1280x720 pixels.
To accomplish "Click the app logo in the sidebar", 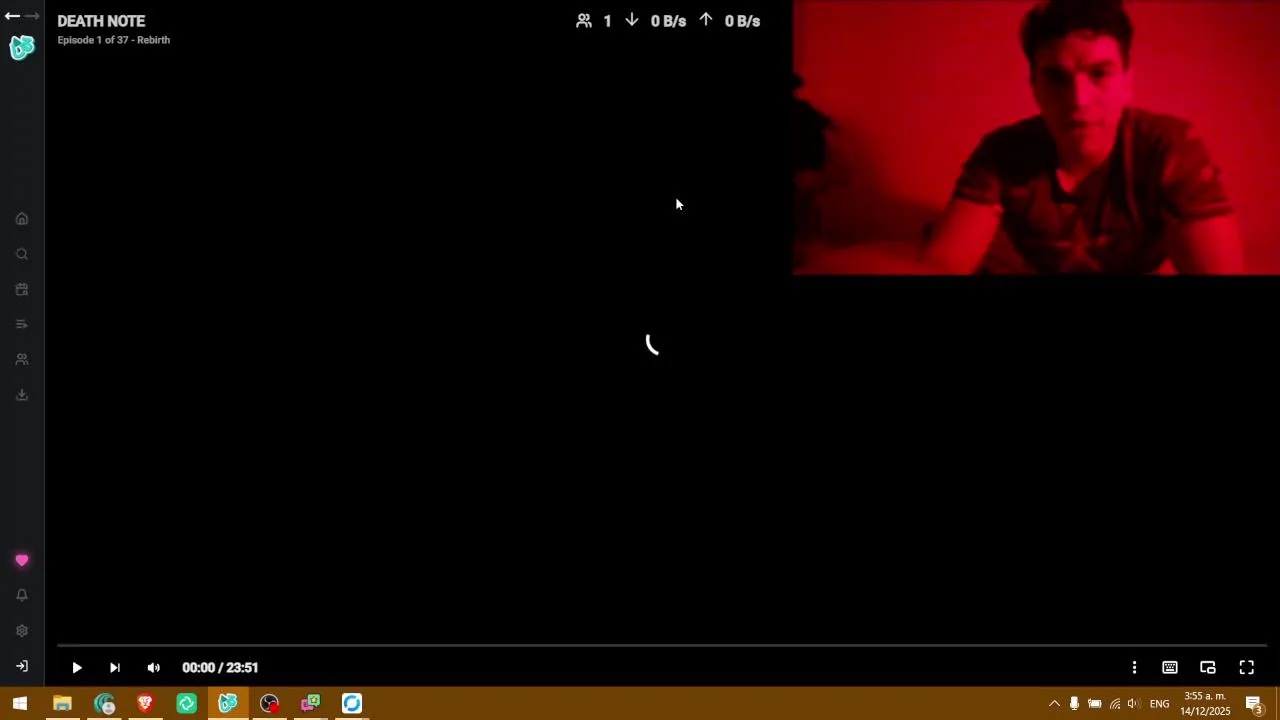I will click(x=22, y=47).
